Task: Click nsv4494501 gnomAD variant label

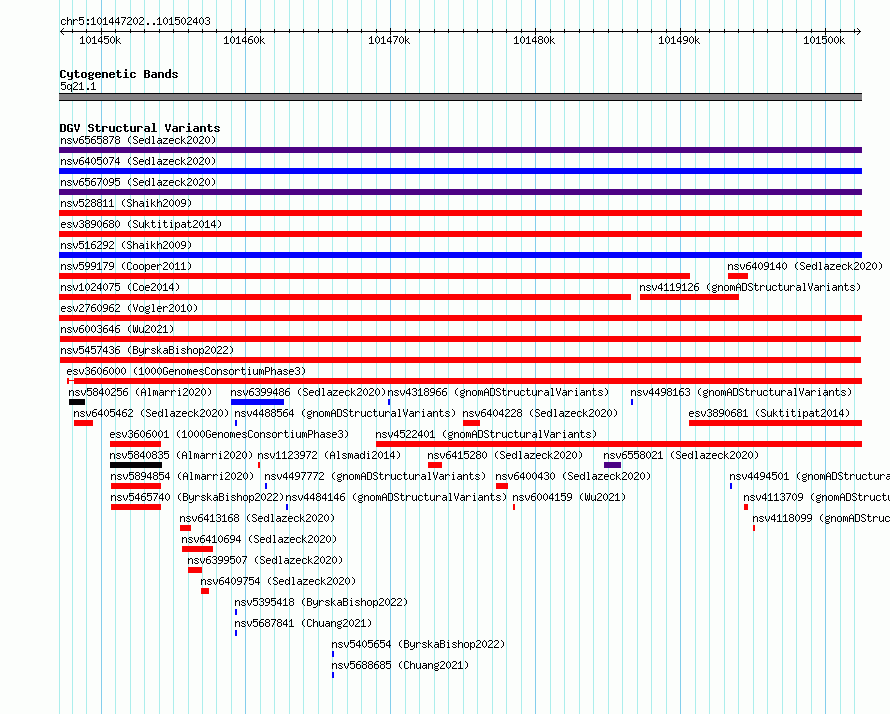Action: tap(809, 476)
